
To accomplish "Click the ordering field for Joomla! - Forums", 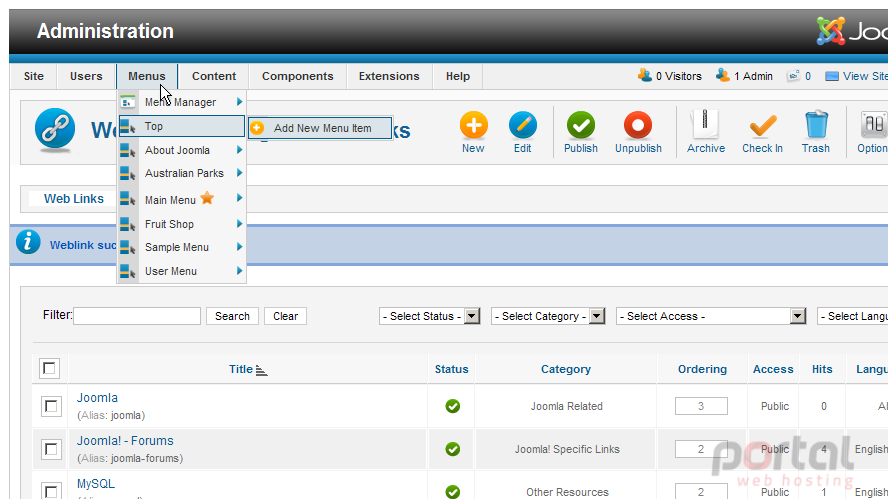I will point(701,449).
